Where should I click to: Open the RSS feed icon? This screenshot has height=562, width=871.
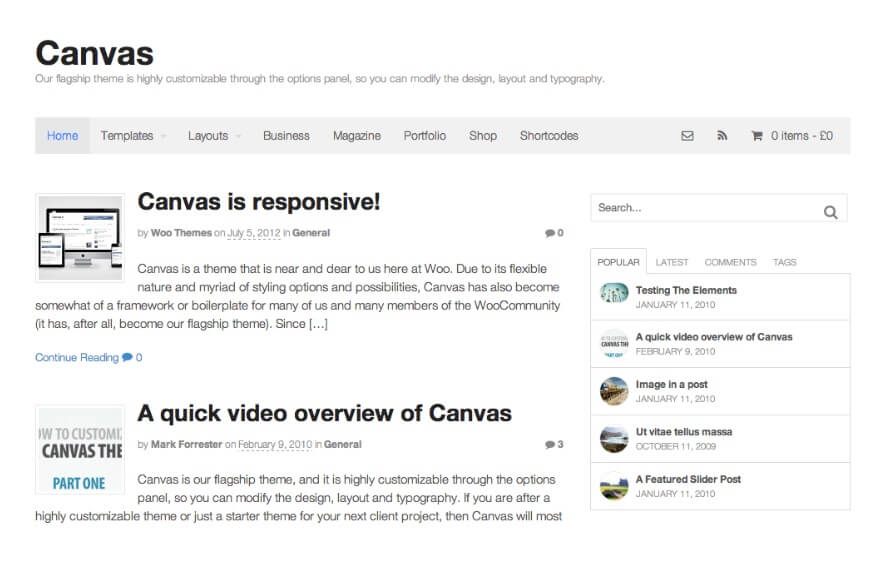pyautogui.click(x=722, y=136)
